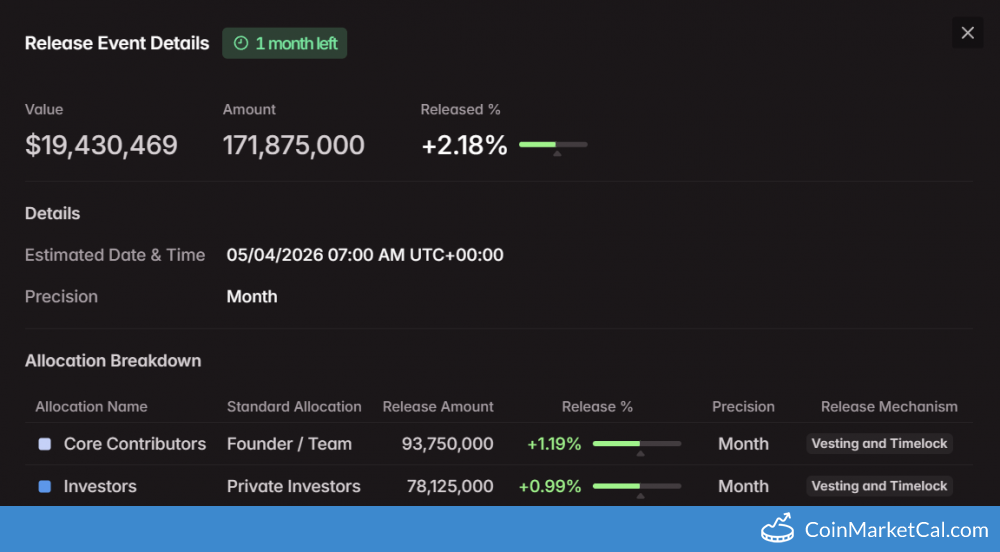Click the Core Contributors release progress bar
1000x552 pixels.
(x=636, y=444)
